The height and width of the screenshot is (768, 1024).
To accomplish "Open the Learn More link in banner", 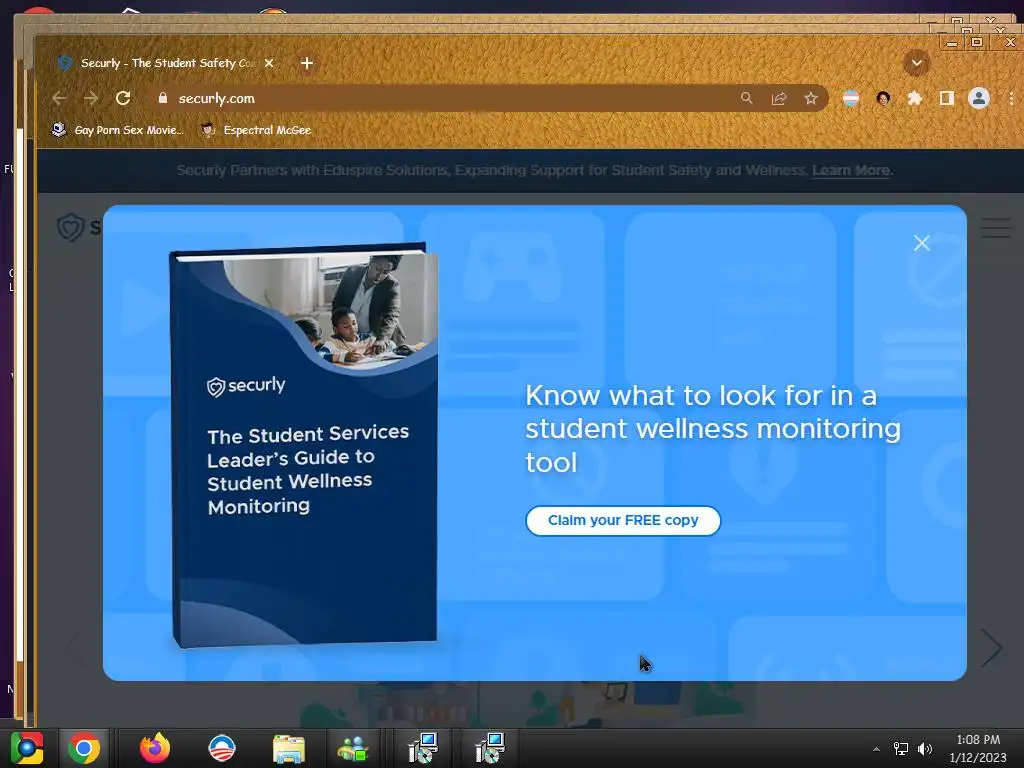I will click(850, 170).
